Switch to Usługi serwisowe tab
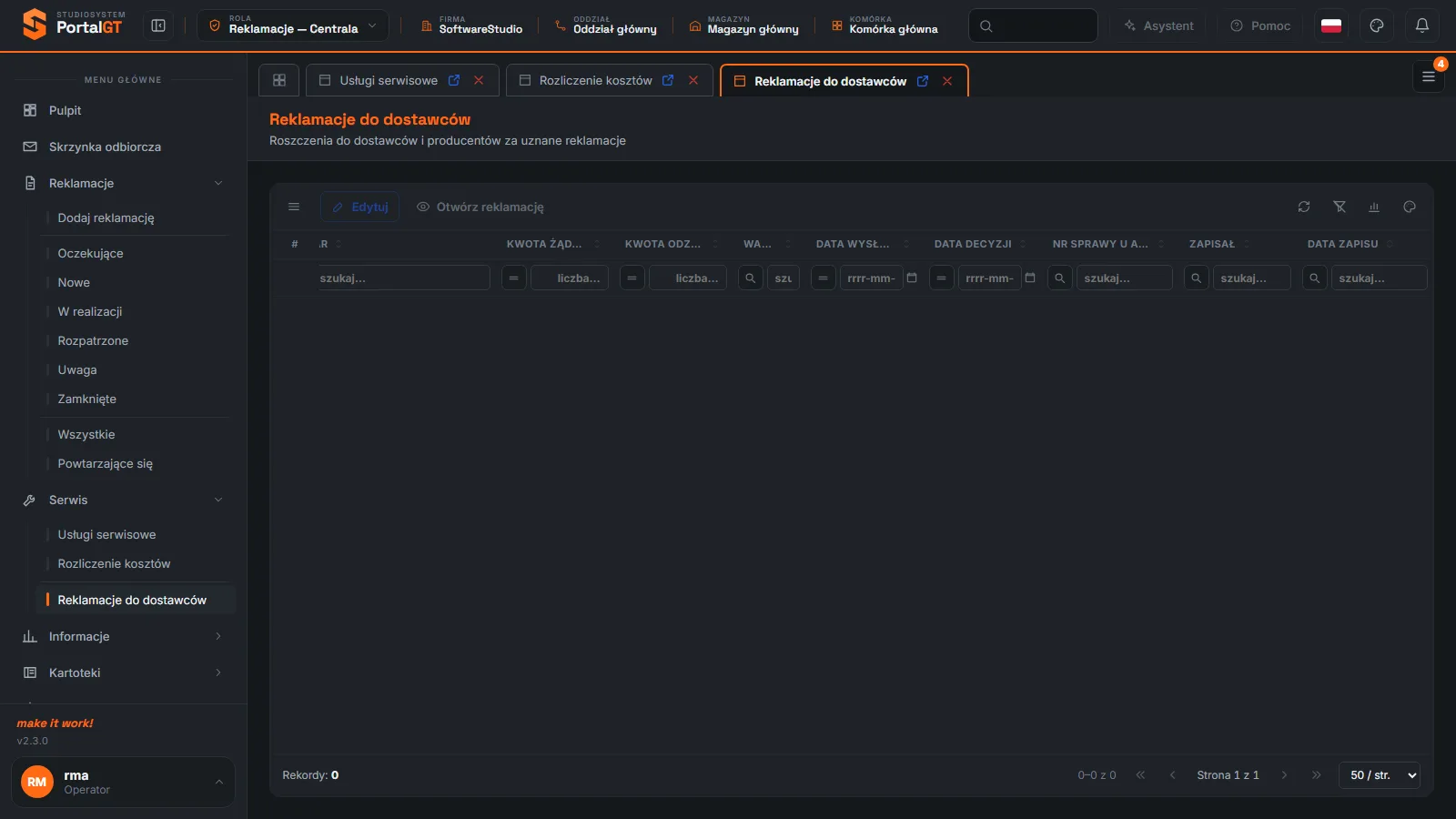The height and width of the screenshot is (819, 1456). coord(388,80)
